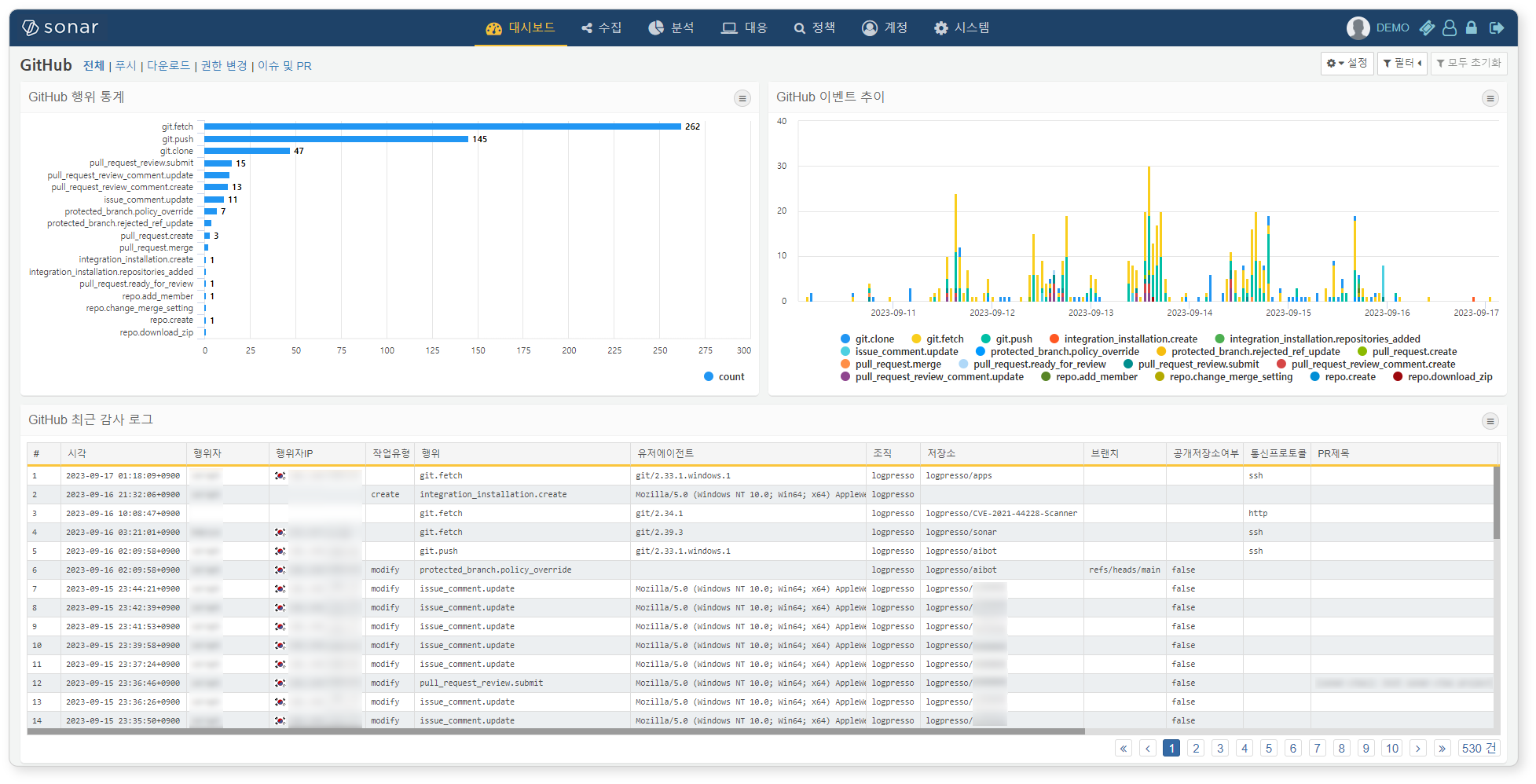Select the 전체 GitHub view

pyautogui.click(x=93, y=66)
